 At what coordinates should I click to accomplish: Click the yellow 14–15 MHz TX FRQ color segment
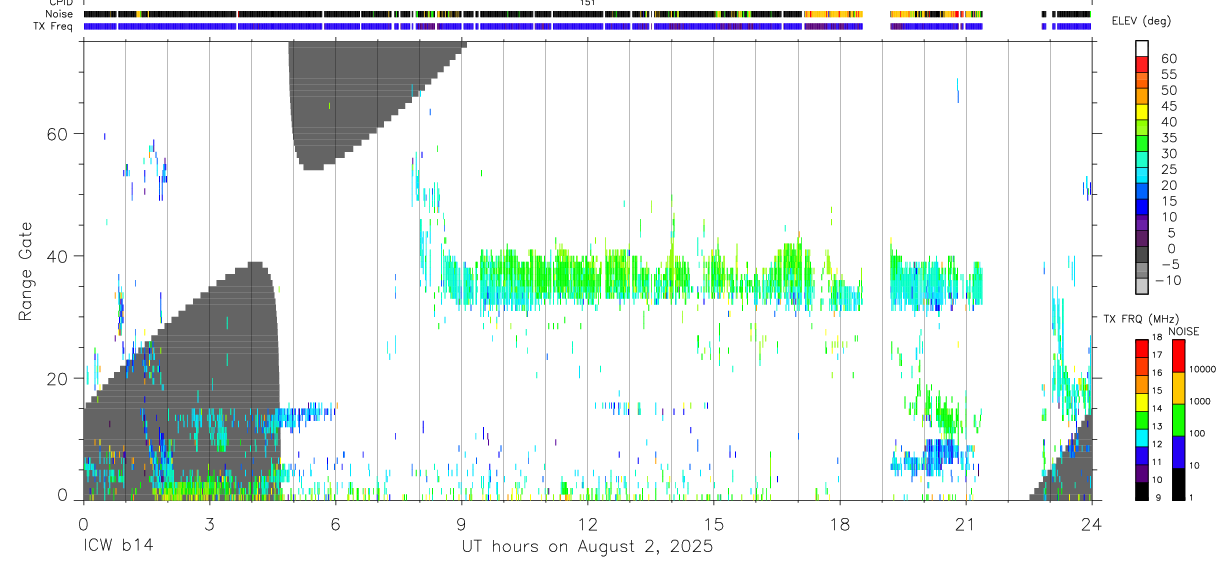pos(1142,401)
